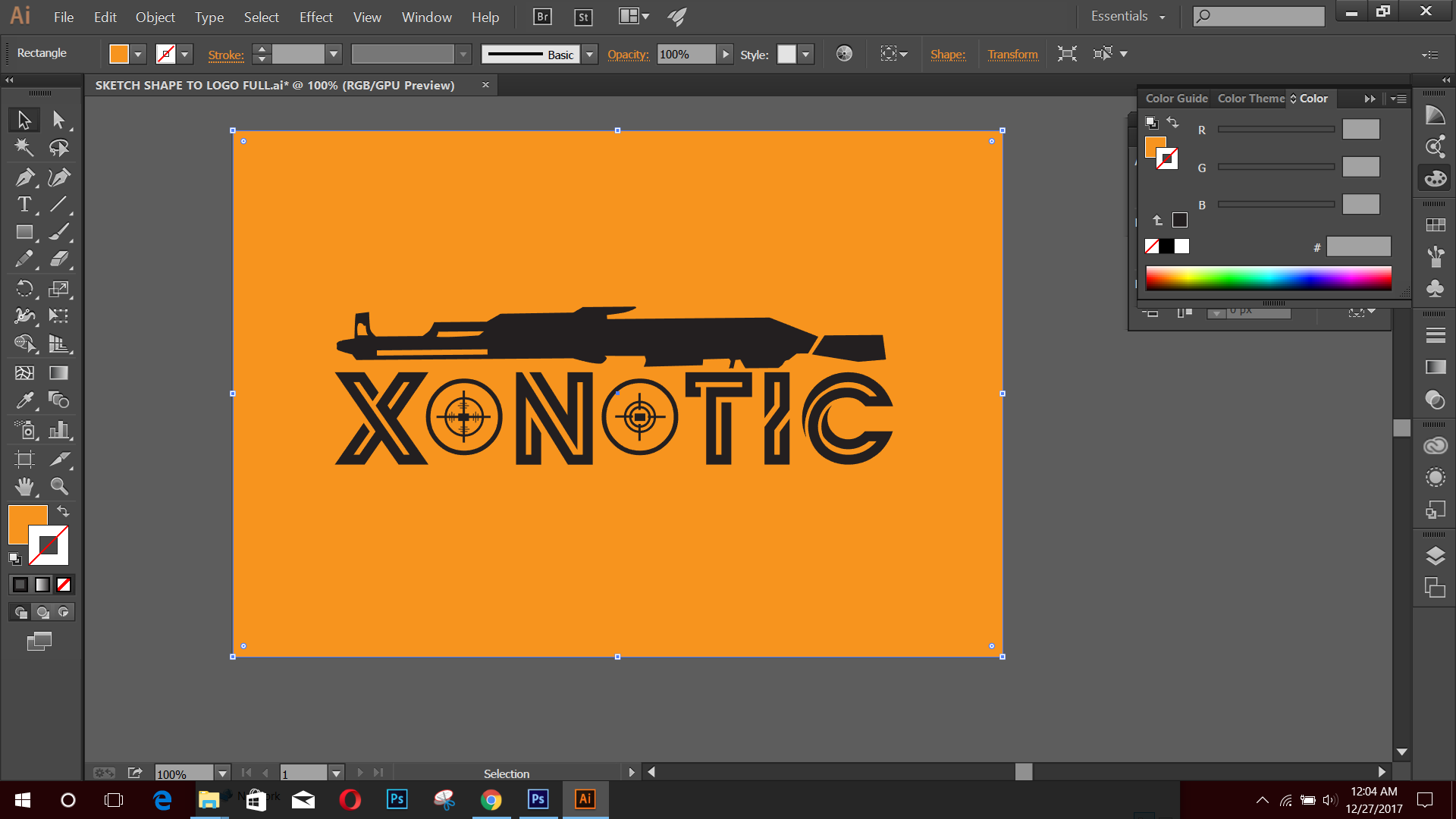Viewport: 1456px width, 819px height.
Task: Switch to Draw Inside mode
Action: (x=64, y=612)
